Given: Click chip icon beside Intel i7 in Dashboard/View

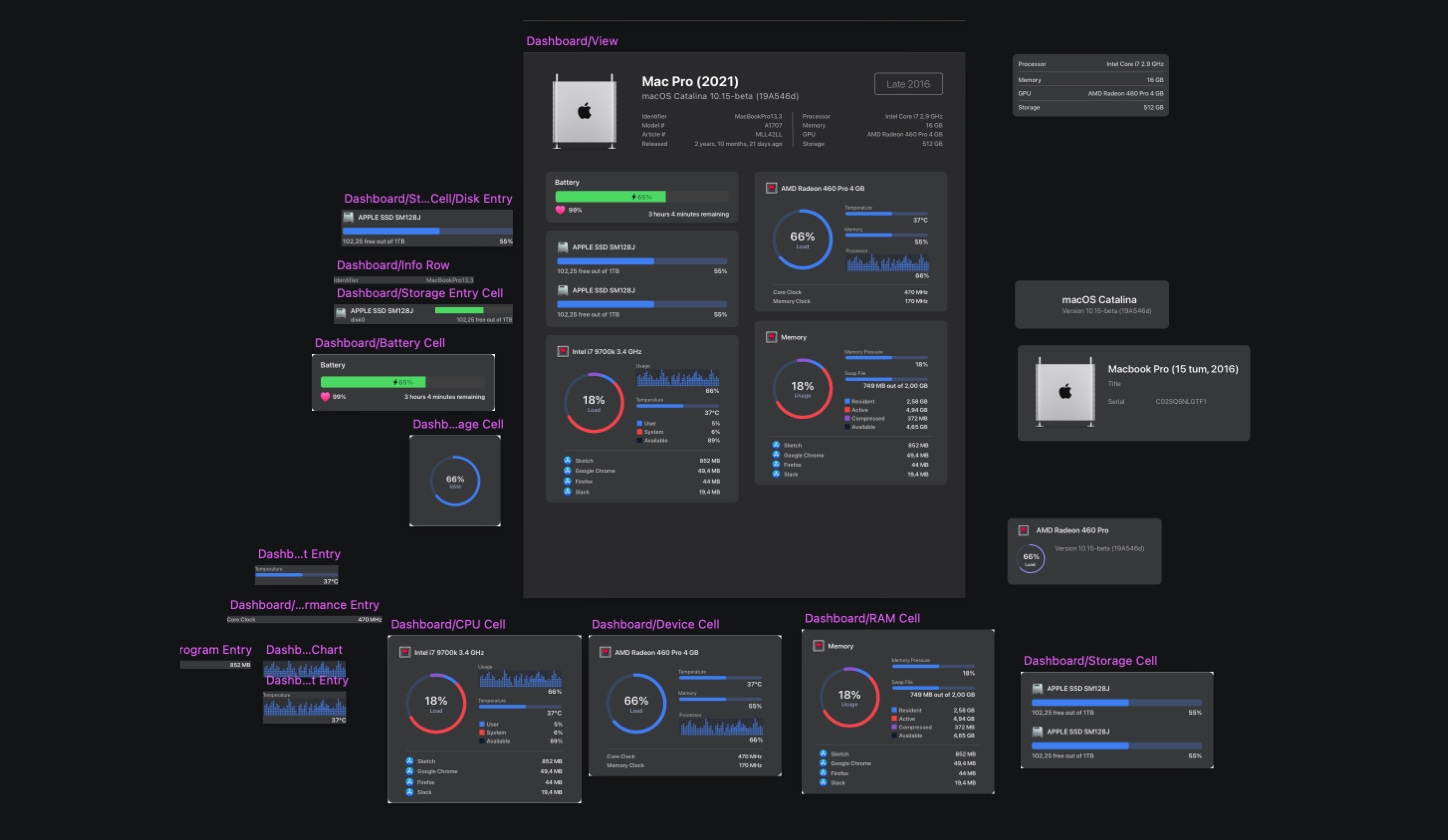Looking at the screenshot, I should 563,351.
